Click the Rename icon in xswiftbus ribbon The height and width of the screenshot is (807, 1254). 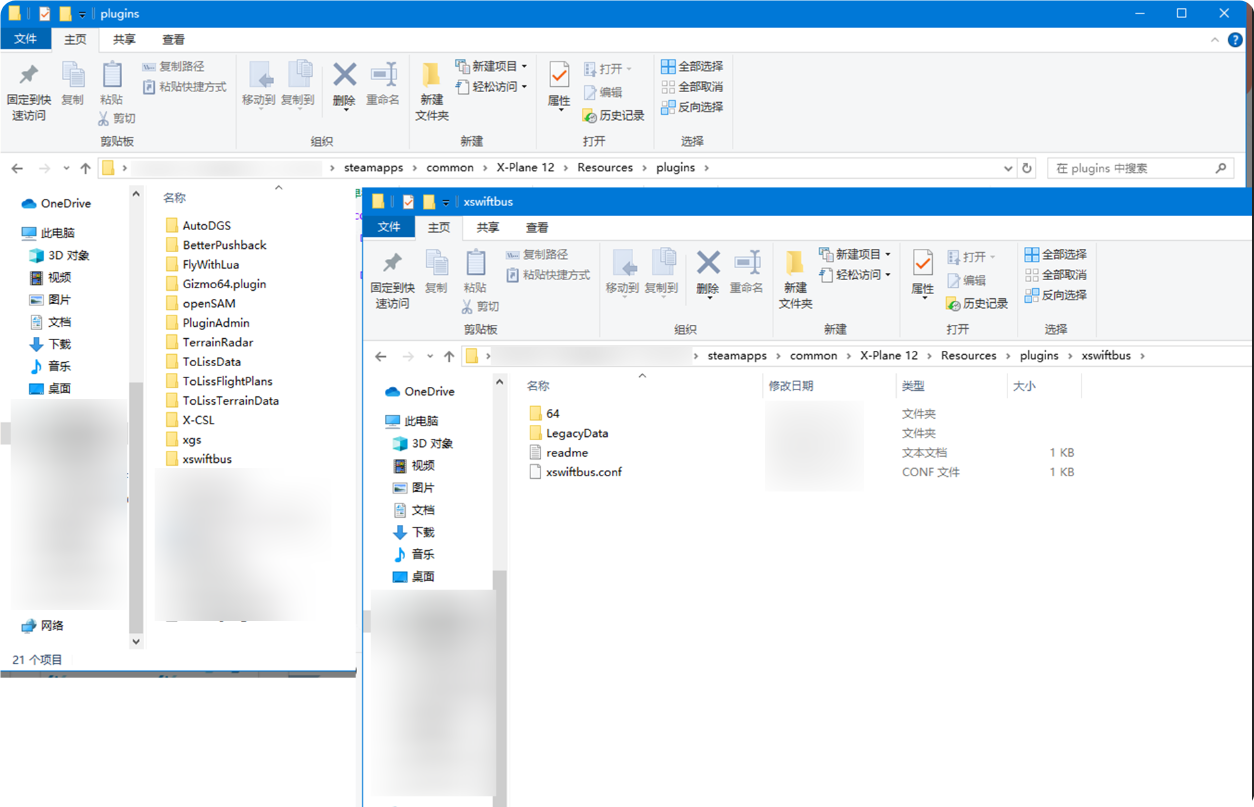(x=746, y=272)
